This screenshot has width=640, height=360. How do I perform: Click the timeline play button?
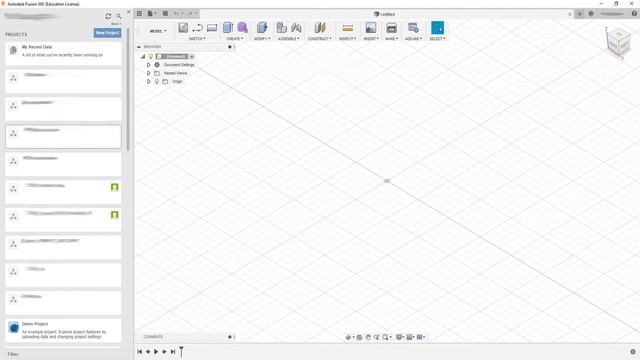(x=156, y=351)
